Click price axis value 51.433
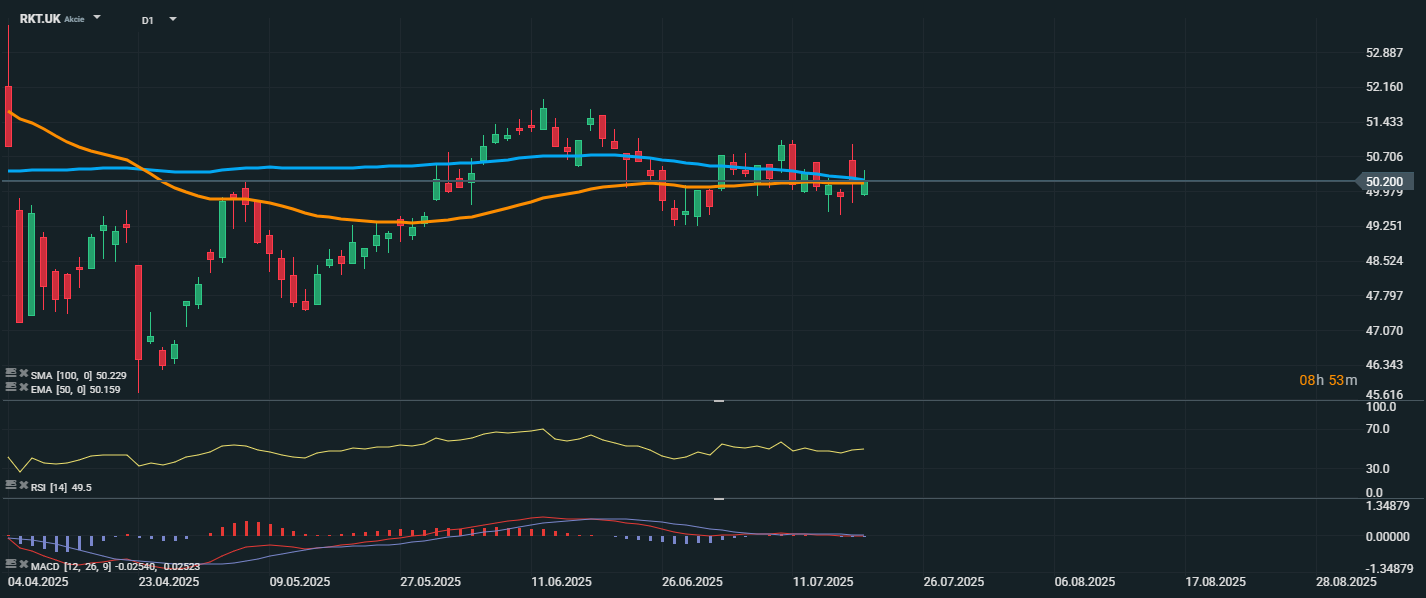 1385,122
